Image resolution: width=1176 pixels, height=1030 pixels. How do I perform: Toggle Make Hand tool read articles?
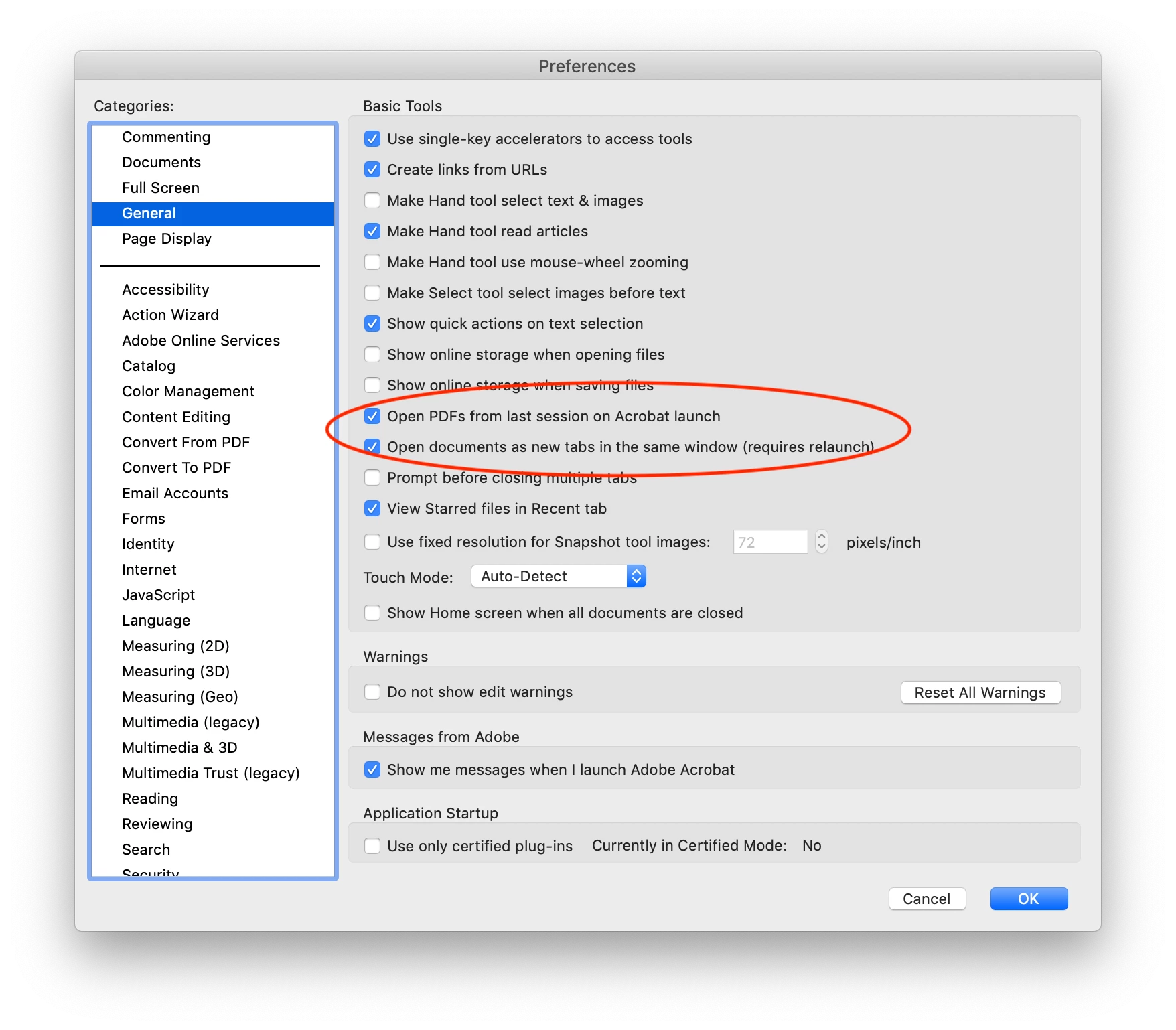(372, 231)
